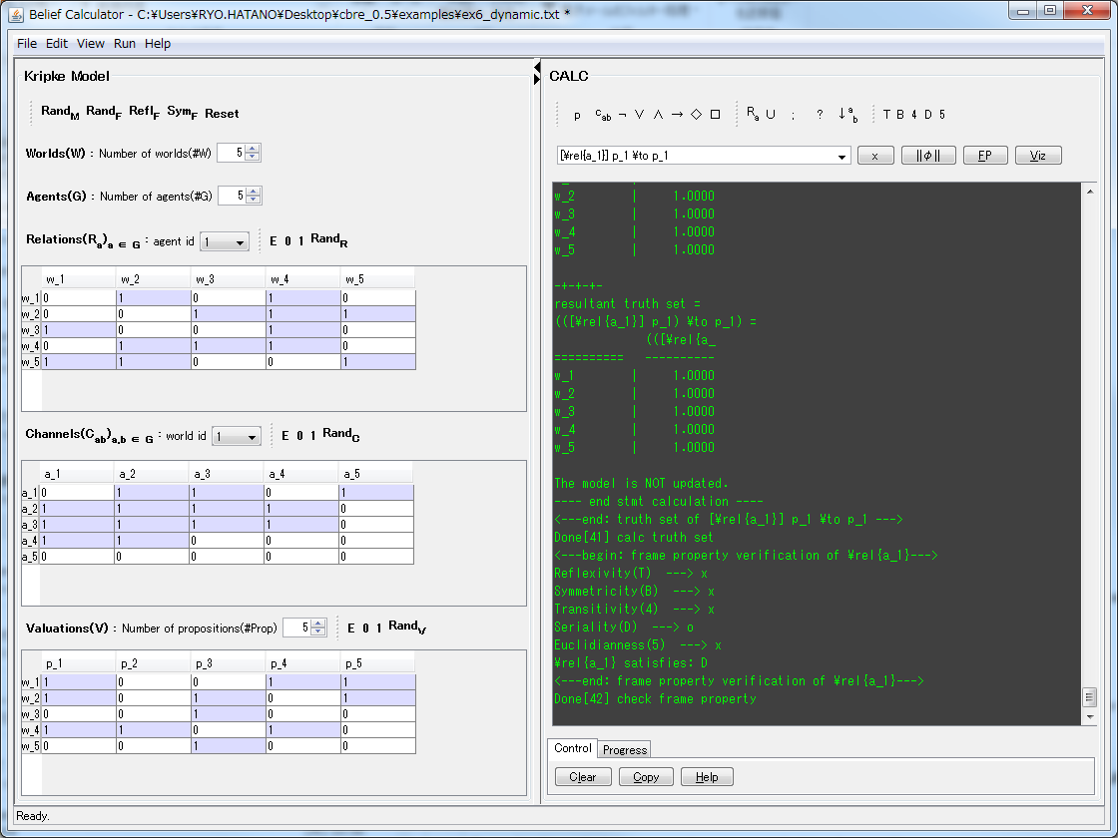Select Relations cell row w_1 column w_2
1118x838 pixels.
coord(153,298)
